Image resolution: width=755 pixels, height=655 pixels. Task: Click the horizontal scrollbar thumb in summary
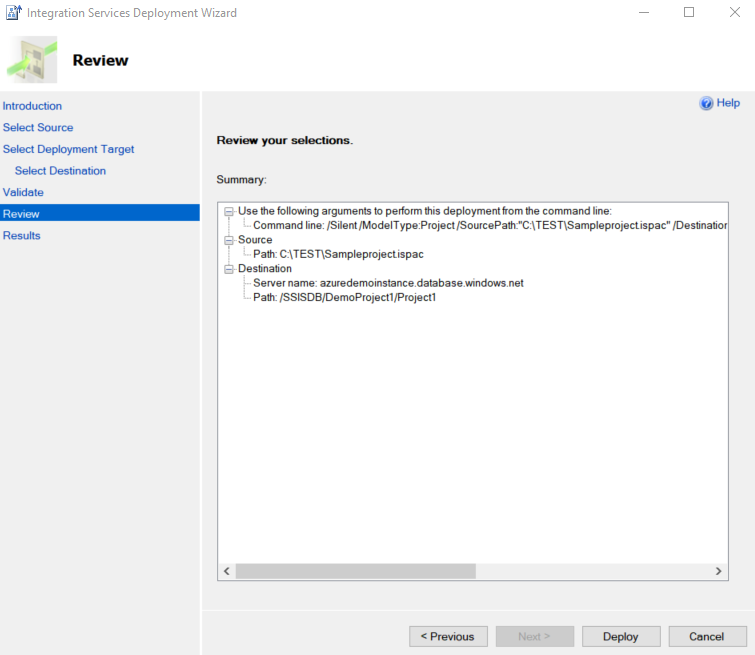(355, 571)
